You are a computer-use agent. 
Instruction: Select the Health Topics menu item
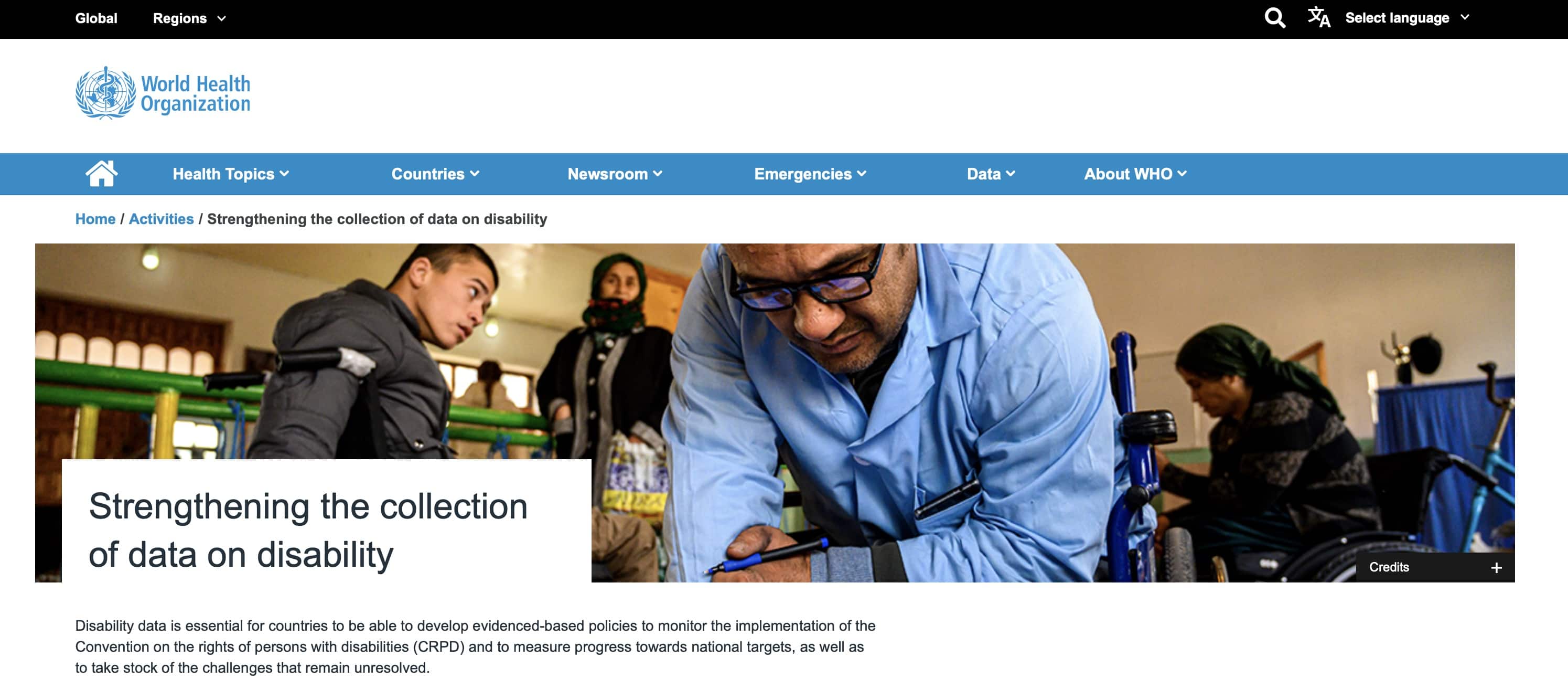click(x=231, y=173)
